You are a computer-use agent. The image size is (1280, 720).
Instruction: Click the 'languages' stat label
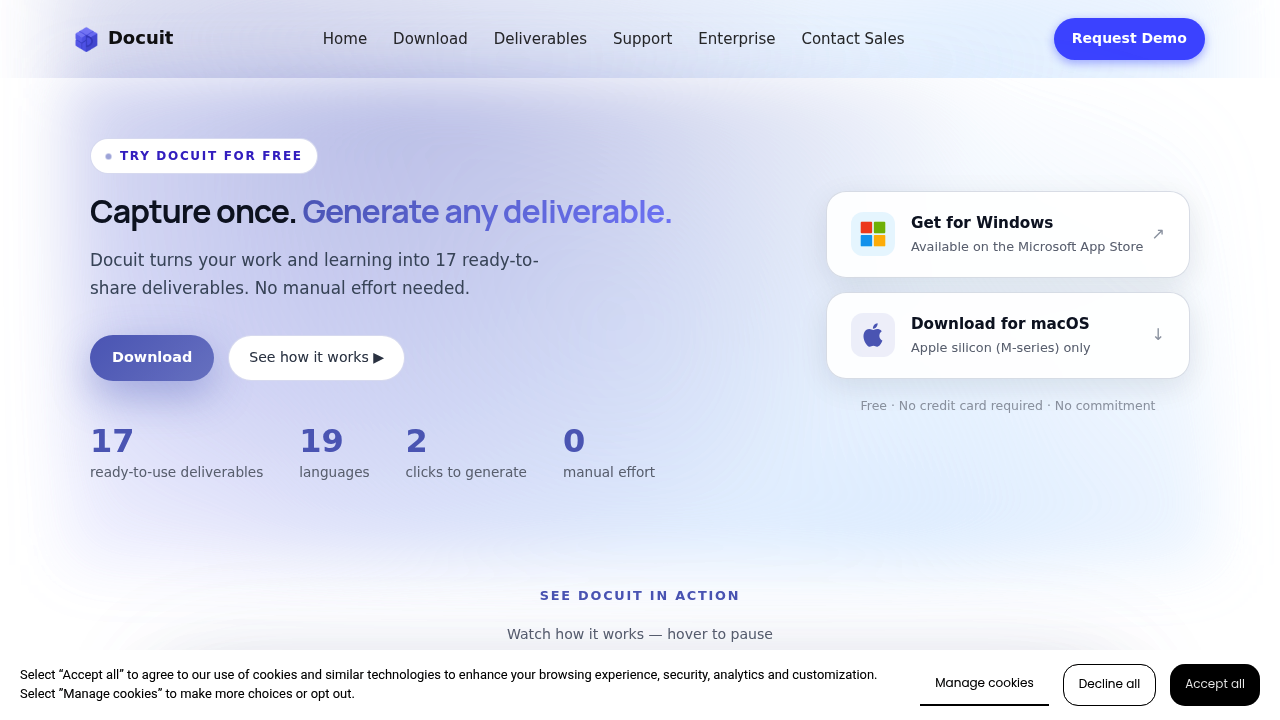334,472
